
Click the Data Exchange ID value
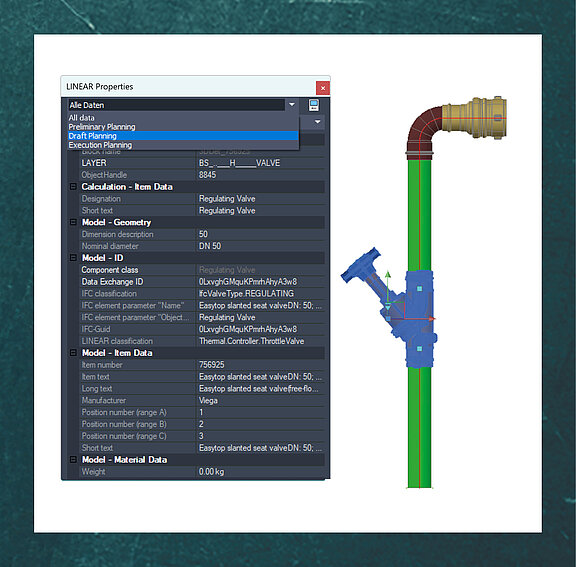[x=260, y=282]
